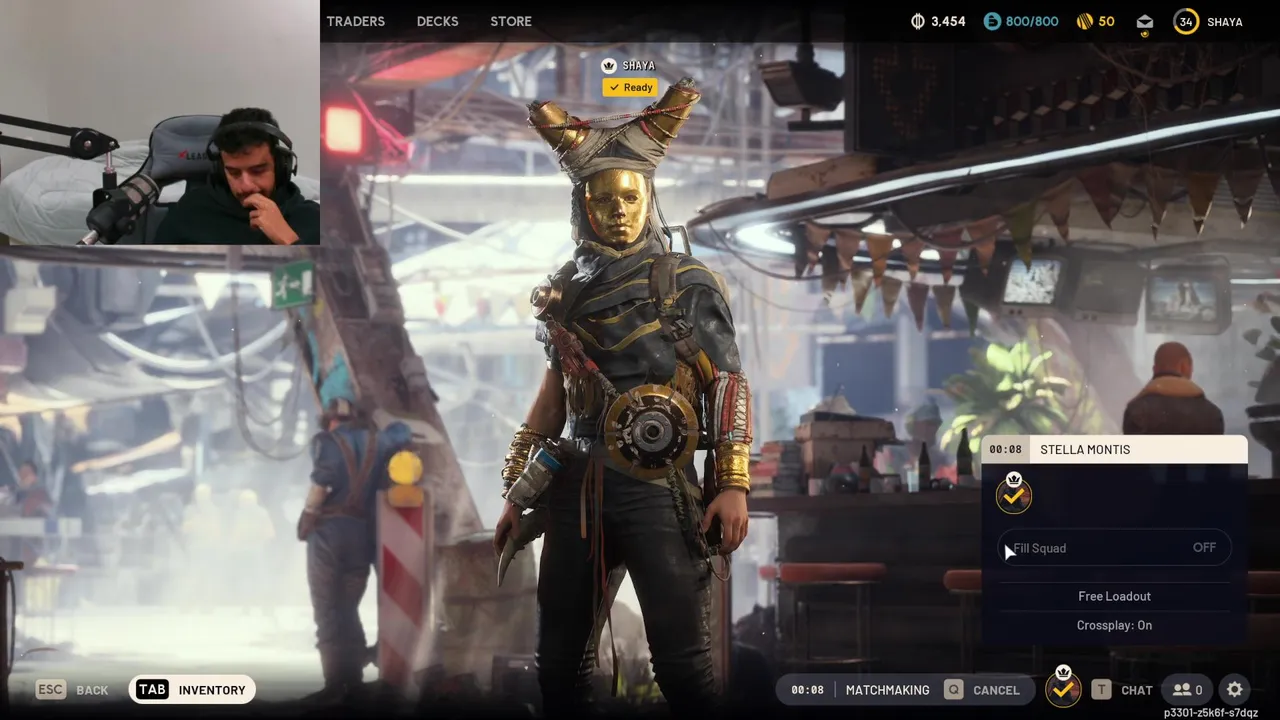This screenshot has width=1280, height=720.
Task: Click the gold striped currency icon beside 50
Action: click(1084, 21)
